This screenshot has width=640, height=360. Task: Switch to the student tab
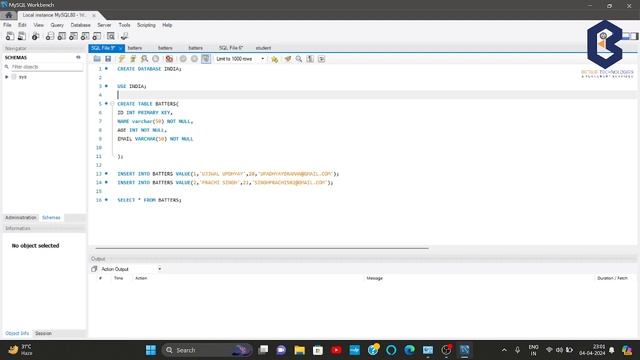point(263,48)
